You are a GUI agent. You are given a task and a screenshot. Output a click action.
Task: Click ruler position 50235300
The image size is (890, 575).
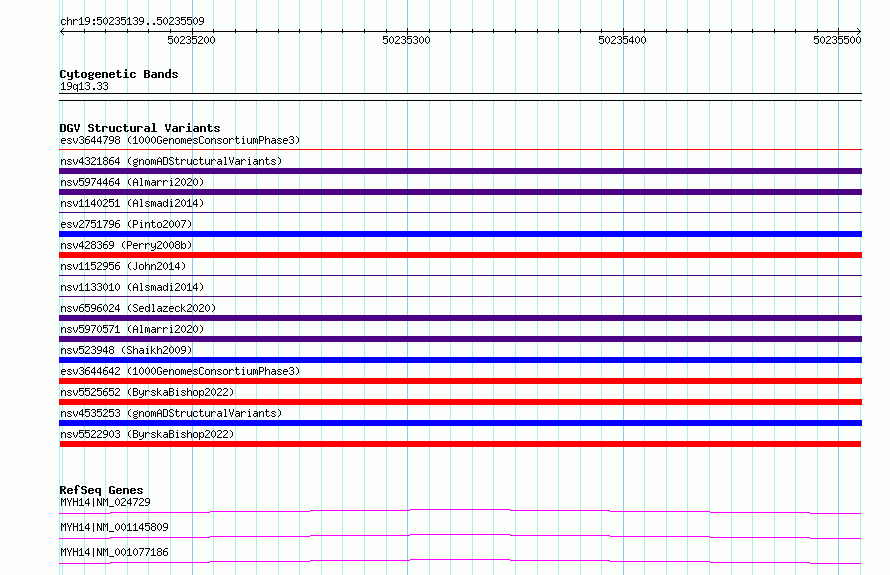point(406,40)
